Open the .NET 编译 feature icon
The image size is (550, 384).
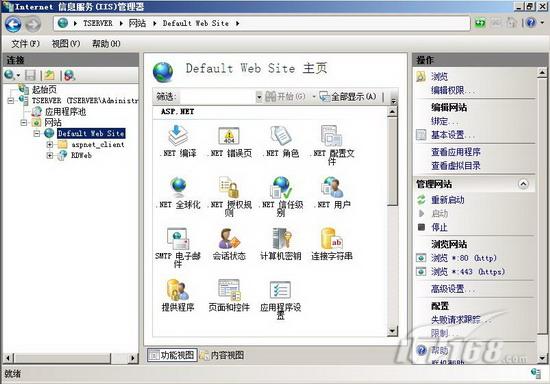tap(178, 136)
